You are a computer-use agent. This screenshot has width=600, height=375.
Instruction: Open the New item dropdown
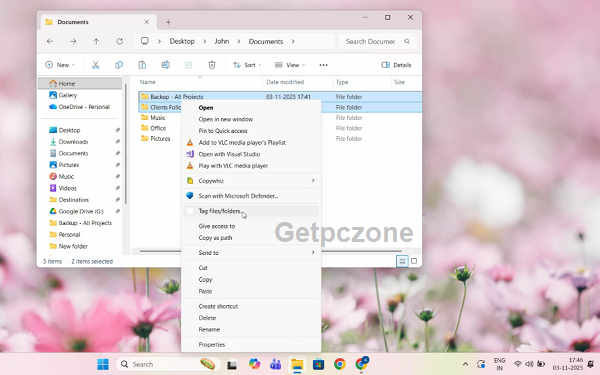click(x=60, y=65)
